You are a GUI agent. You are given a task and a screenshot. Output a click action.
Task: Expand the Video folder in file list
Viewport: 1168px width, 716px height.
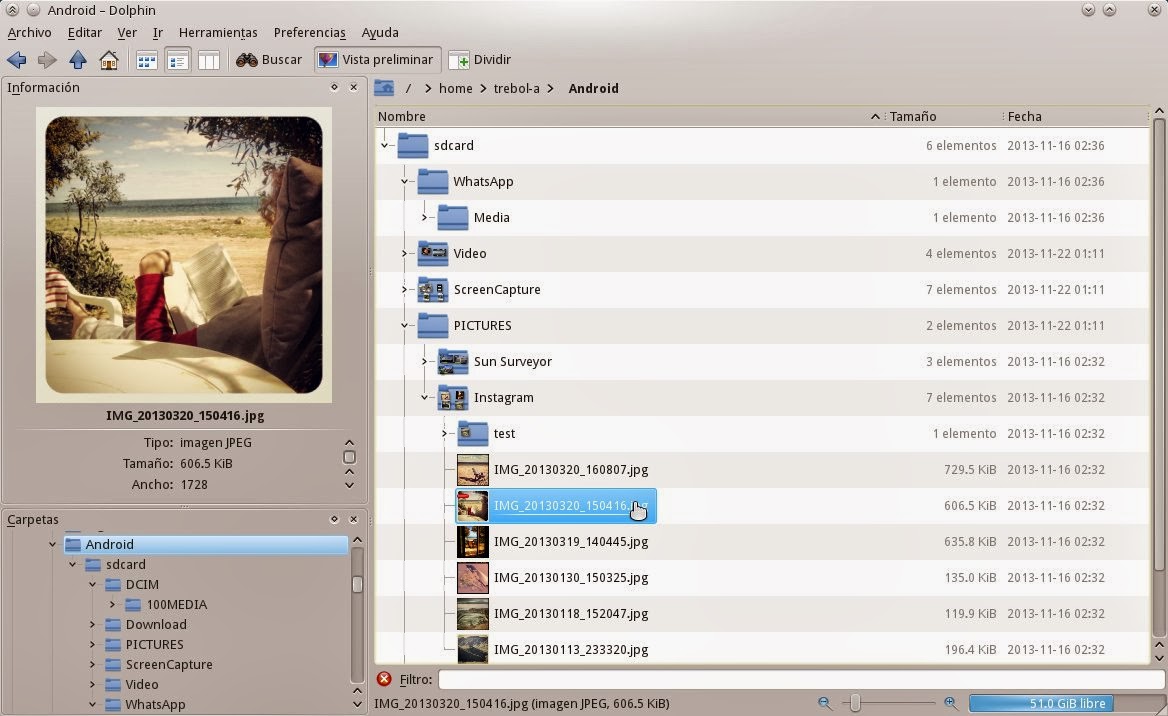point(404,254)
